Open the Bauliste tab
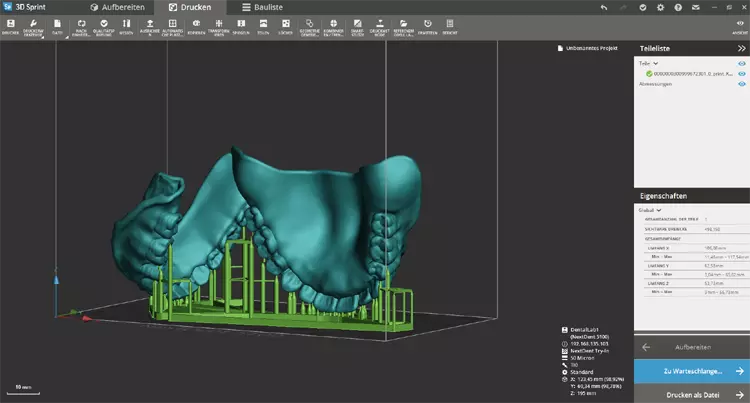The image size is (750, 403). tap(262, 7)
